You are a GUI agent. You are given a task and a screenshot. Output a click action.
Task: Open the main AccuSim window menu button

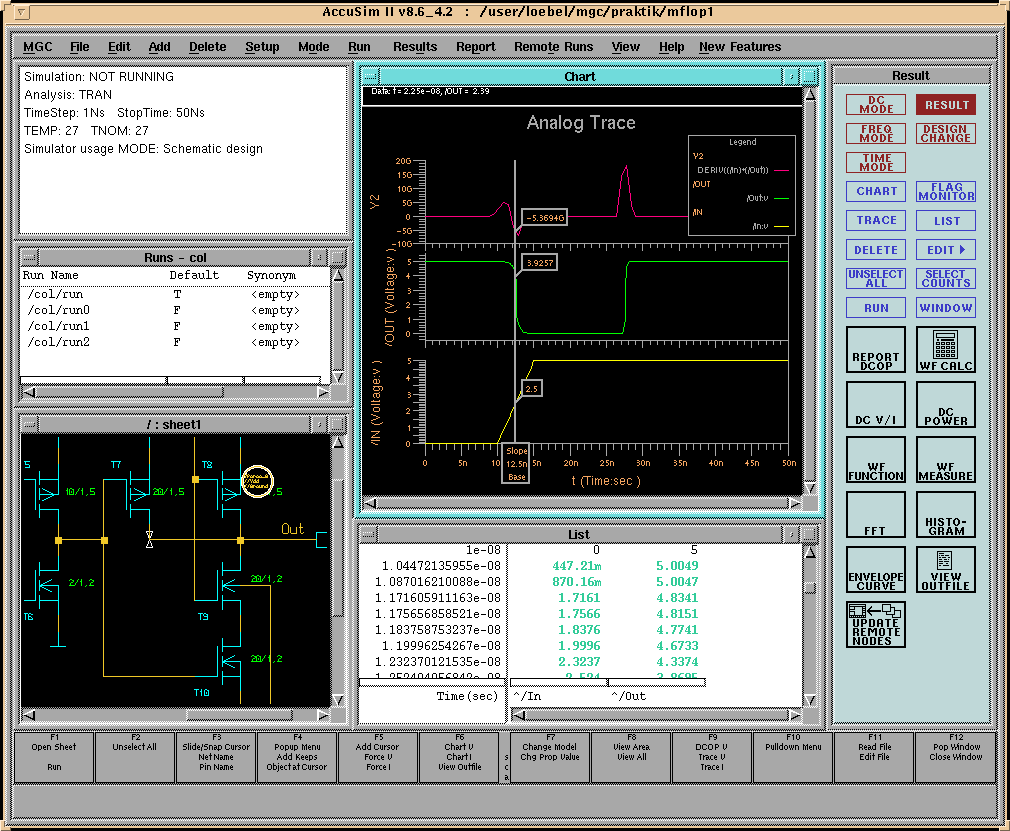(21, 12)
